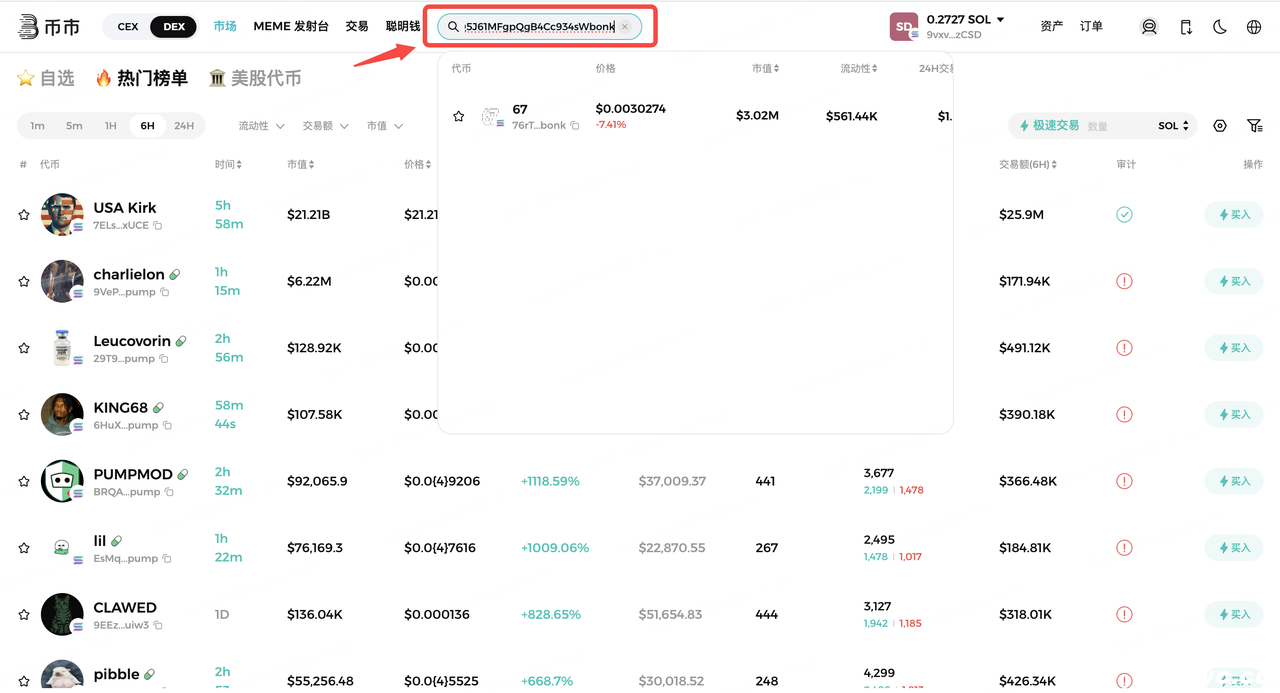Image resolution: width=1280 pixels, height=693 pixels.
Task: Open the filter funnel icon
Action: (x=1254, y=126)
